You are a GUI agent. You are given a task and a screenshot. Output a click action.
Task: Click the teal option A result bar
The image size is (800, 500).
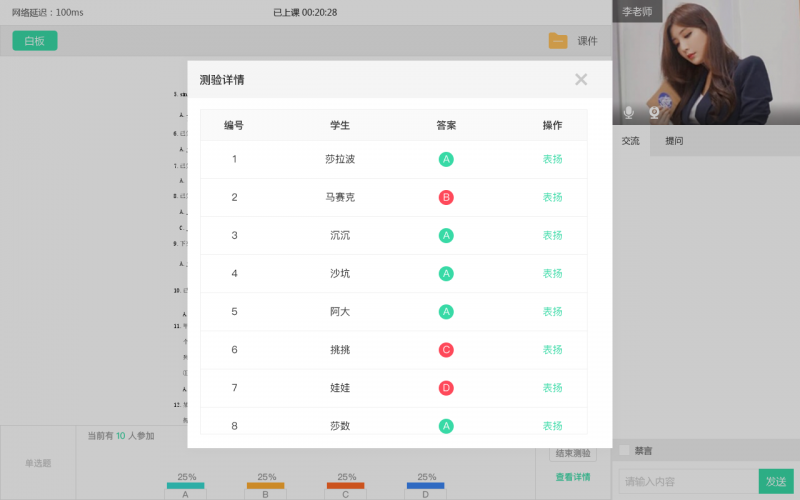pos(185,486)
